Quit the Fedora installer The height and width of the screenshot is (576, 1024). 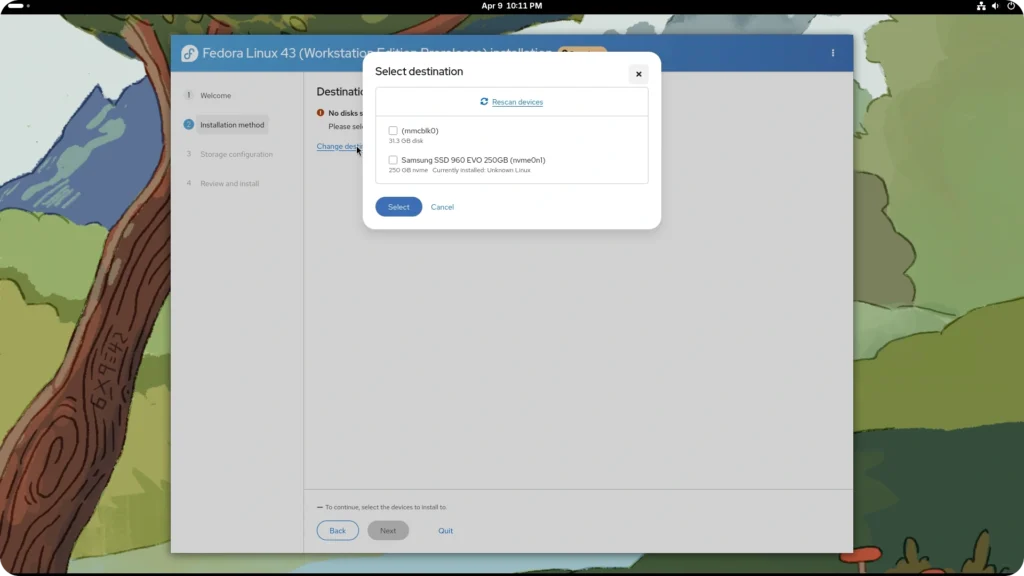pos(445,530)
